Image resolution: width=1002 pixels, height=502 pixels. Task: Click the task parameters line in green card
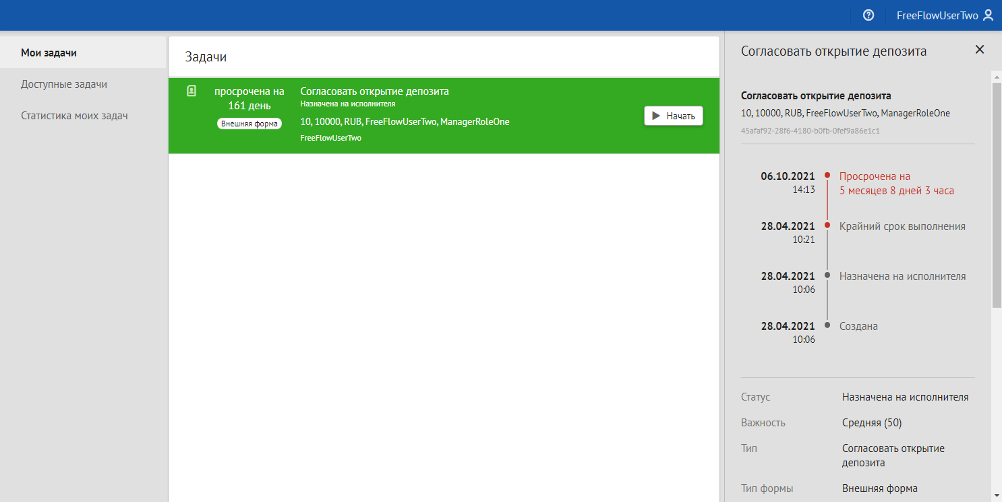pyautogui.click(x=405, y=122)
